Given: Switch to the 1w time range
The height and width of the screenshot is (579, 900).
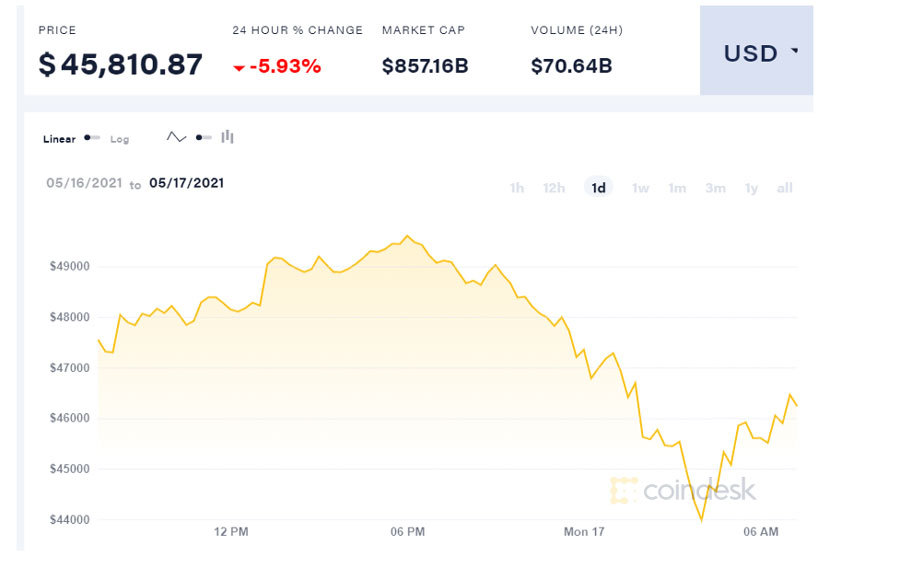Looking at the screenshot, I should [640, 188].
